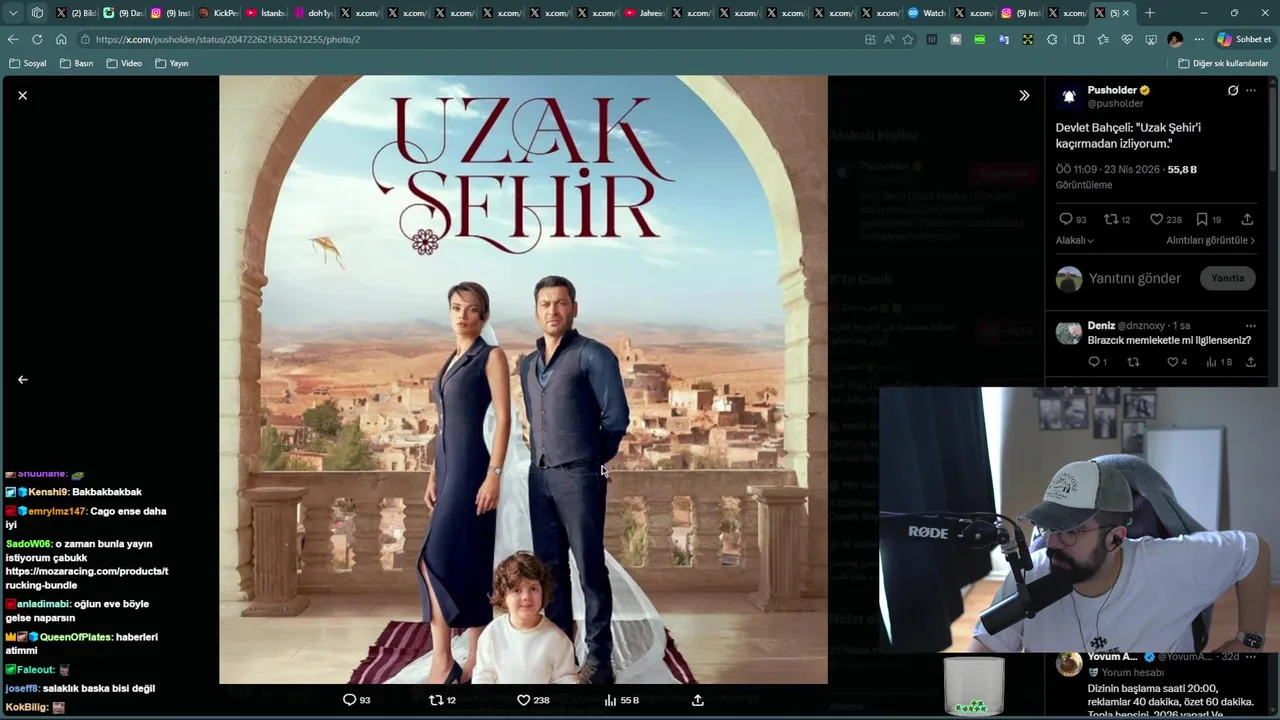The image size is (1280, 720).
Task: Open read aloud icon in address bar
Action: click(x=889, y=39)
